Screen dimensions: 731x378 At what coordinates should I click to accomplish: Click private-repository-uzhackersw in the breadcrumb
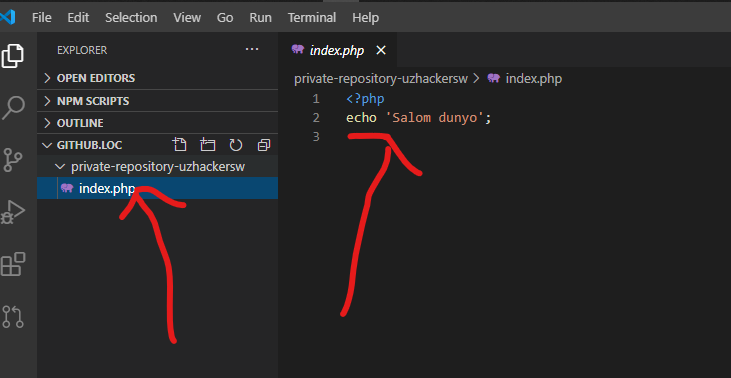380,79
